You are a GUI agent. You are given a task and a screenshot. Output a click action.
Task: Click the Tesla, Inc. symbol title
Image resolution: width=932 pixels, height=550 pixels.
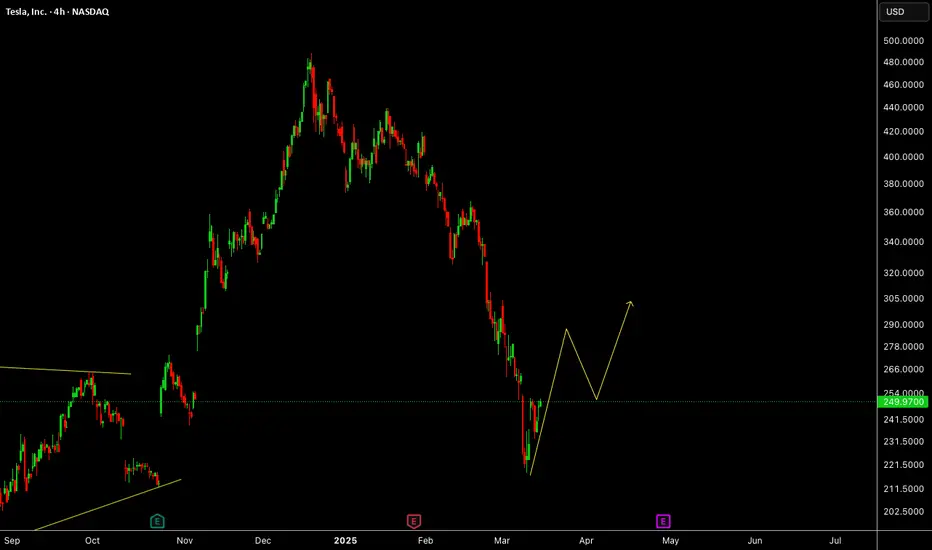[x=57, y=12]
